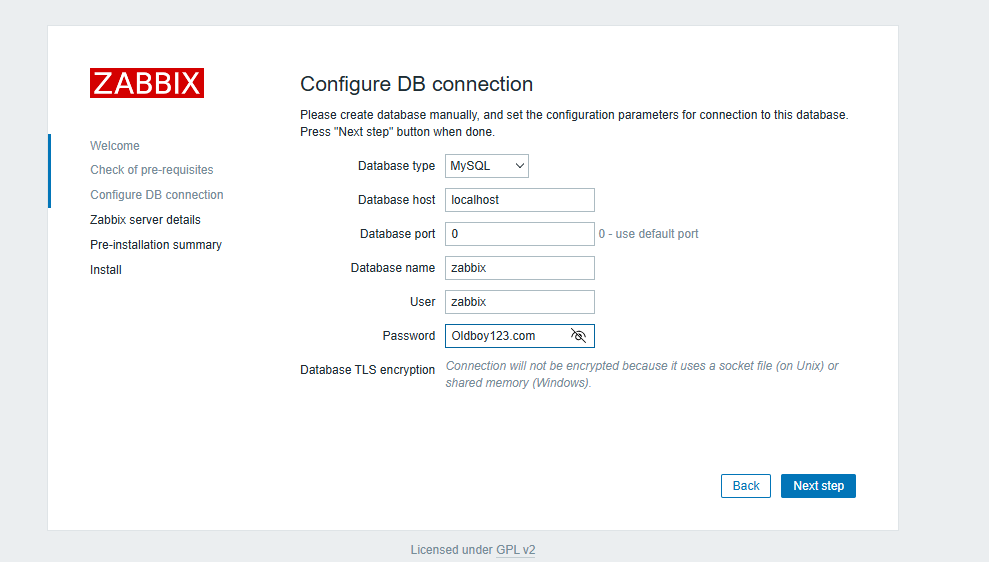The image size is (989, 562).
Task: Open the GPL v2 license link
Action: [515, 550]
